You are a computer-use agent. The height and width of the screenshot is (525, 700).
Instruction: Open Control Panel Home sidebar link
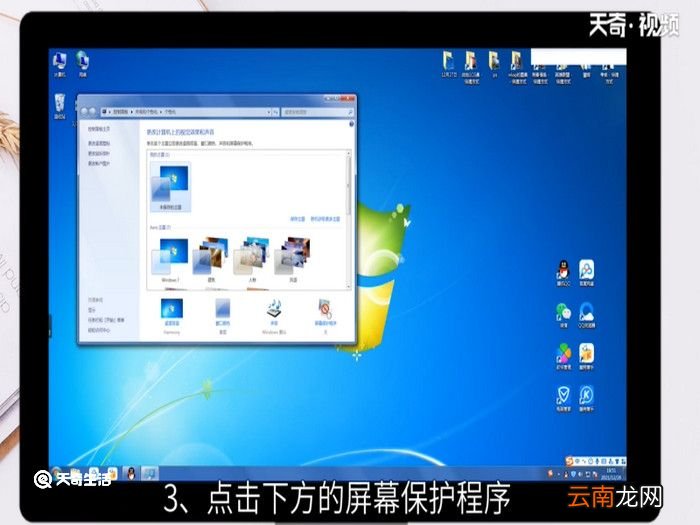[99, 129]
